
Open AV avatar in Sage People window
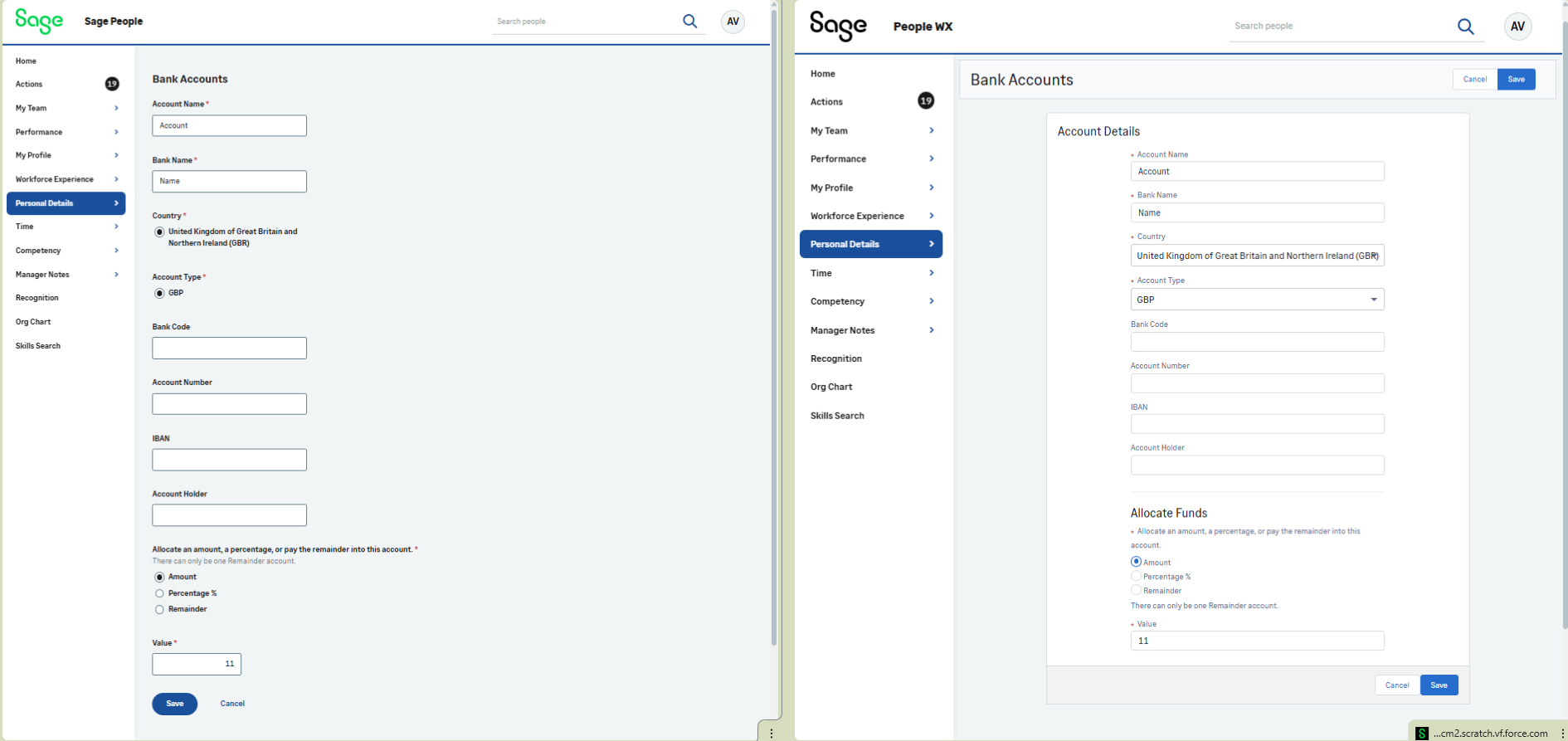pos(733,22)
